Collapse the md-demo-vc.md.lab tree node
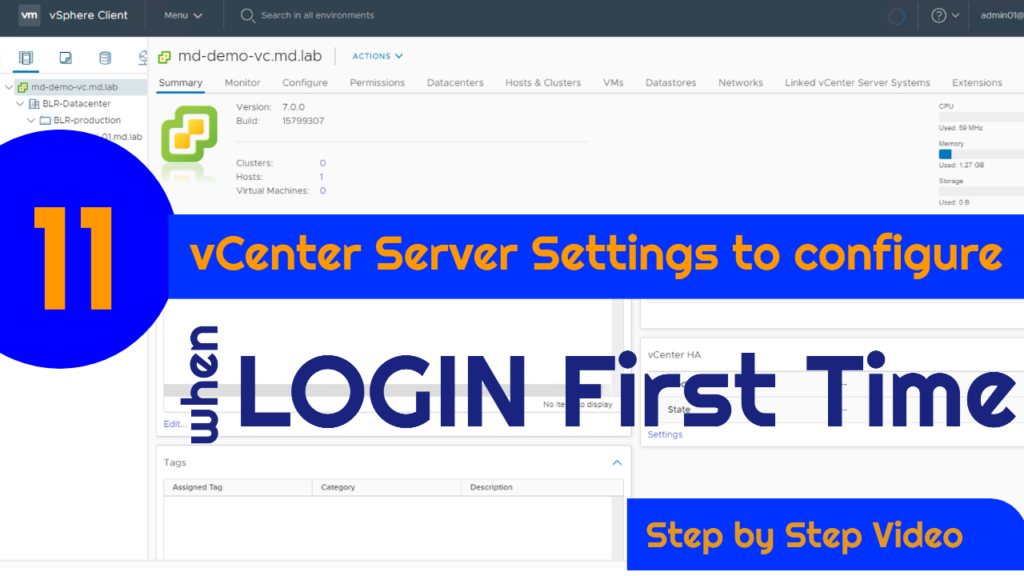Viewport: 1024px width, 576px height. pos(8,87)
